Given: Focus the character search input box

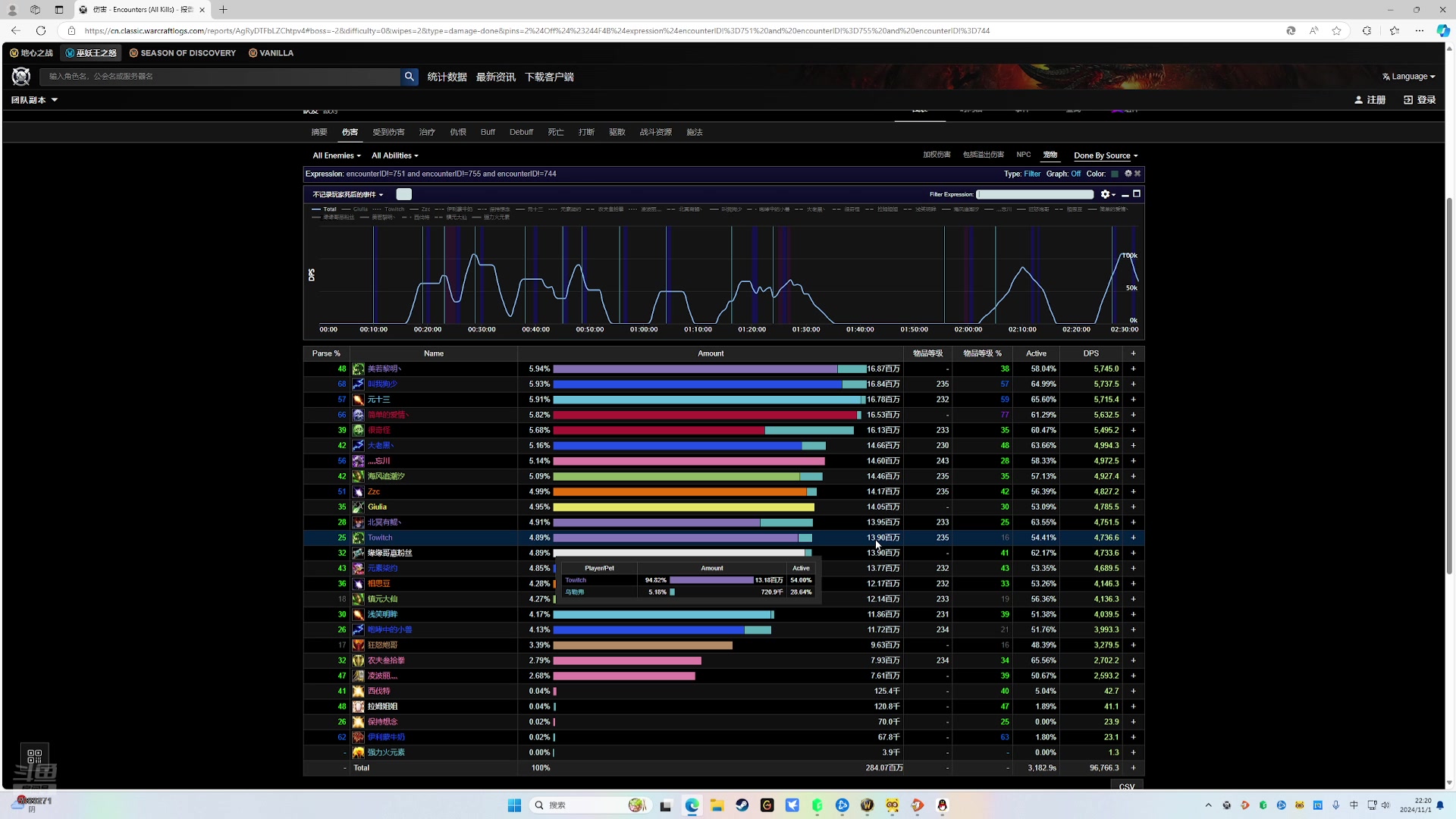Looking at the screenshot, I should pyautogui.click(x=221, y=77).
